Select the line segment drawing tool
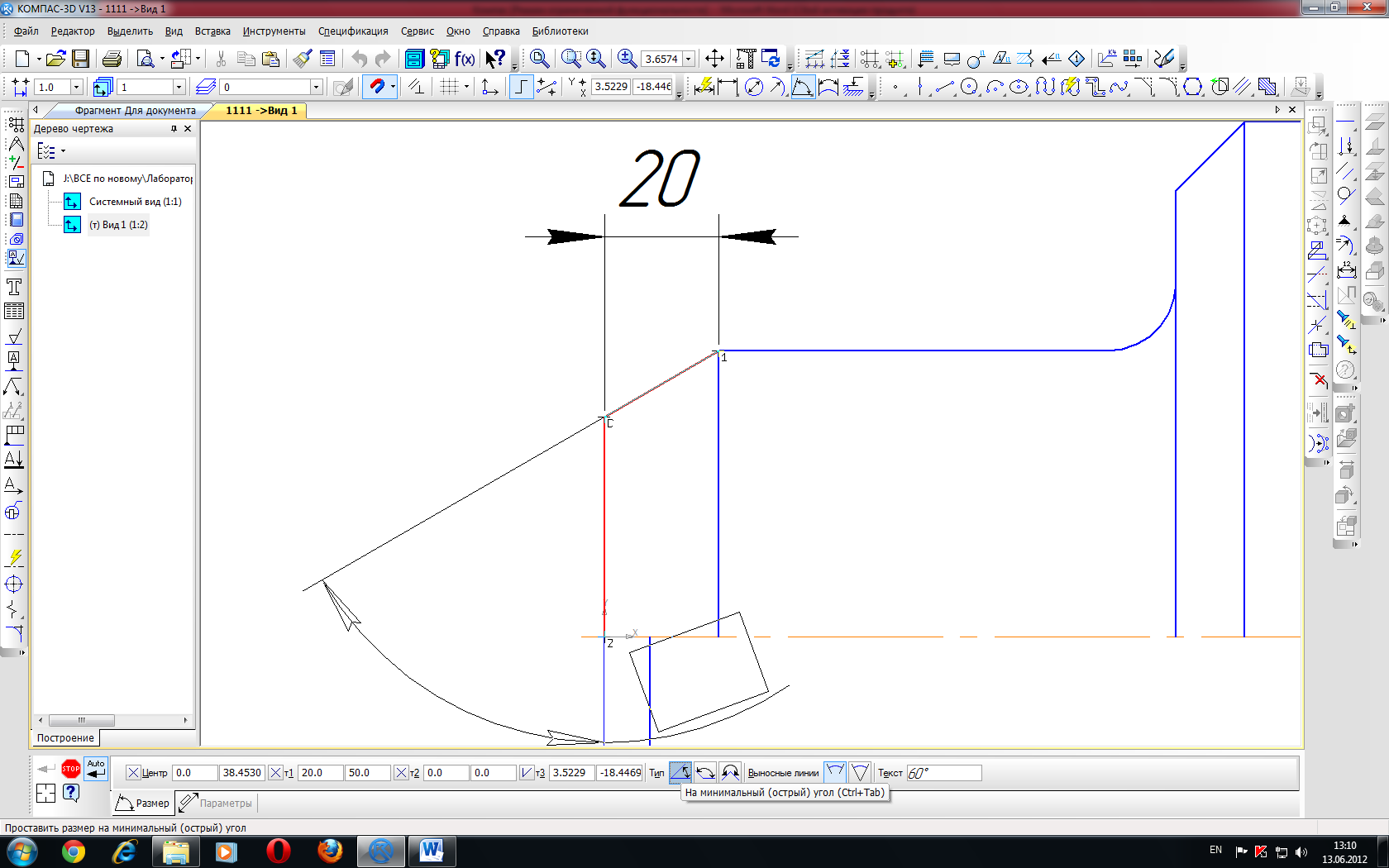The image size is (1389, 868). [945, 86]
